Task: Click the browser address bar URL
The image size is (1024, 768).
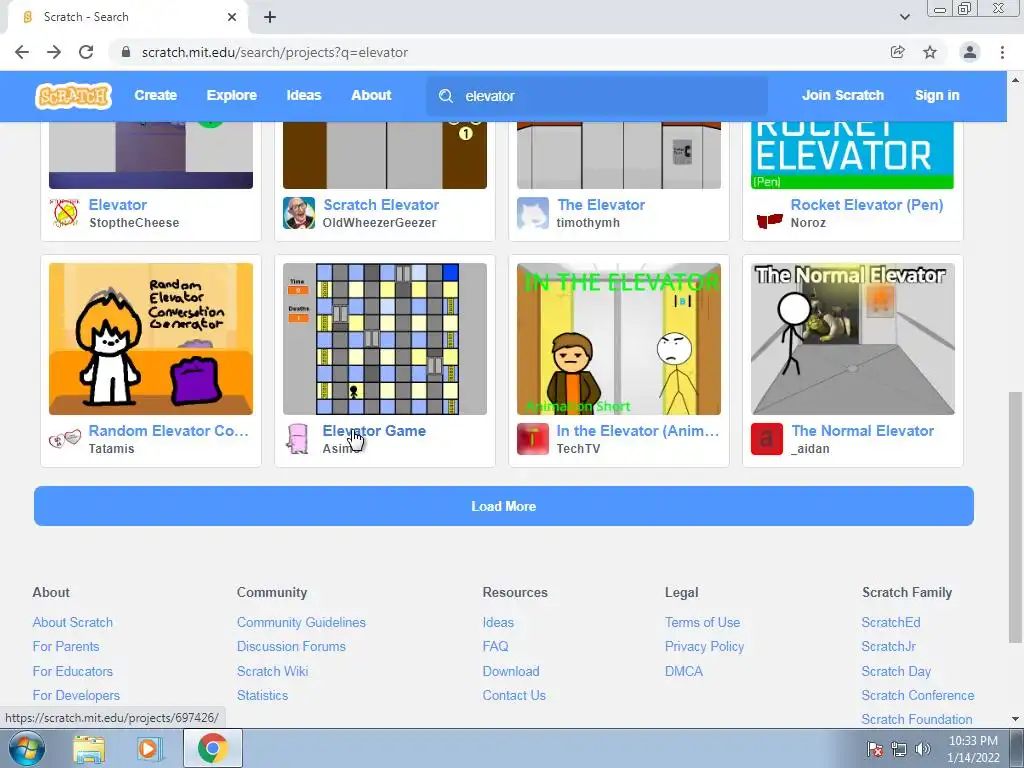Action: (x=274, y=52)
